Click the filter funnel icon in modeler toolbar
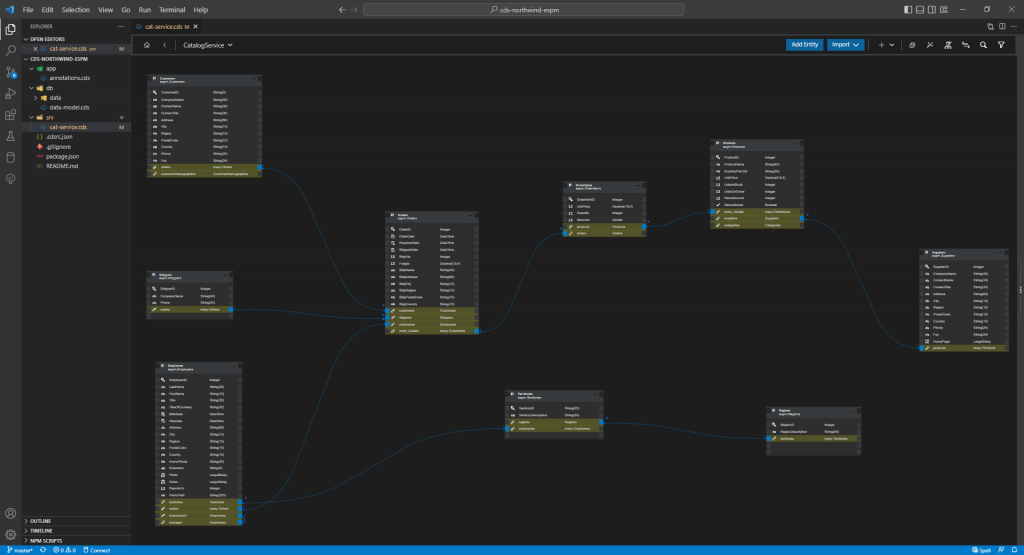The image size is (1024, 555). [x=1001, y=45]
